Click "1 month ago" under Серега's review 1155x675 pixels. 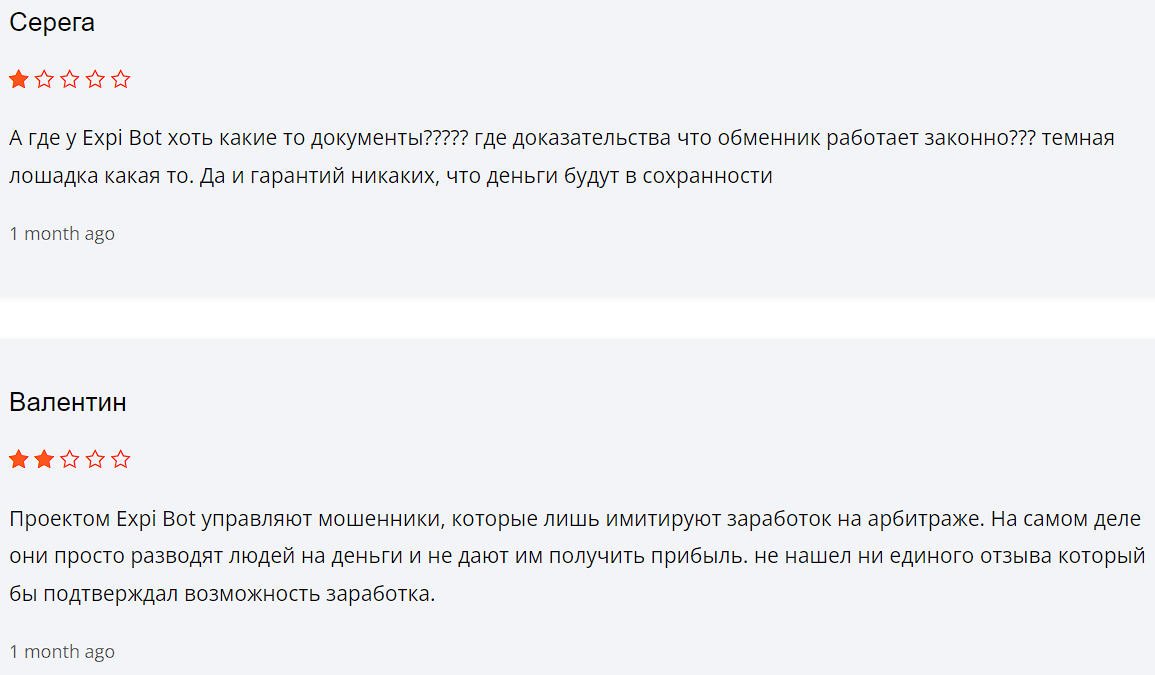tap(62, 234)
